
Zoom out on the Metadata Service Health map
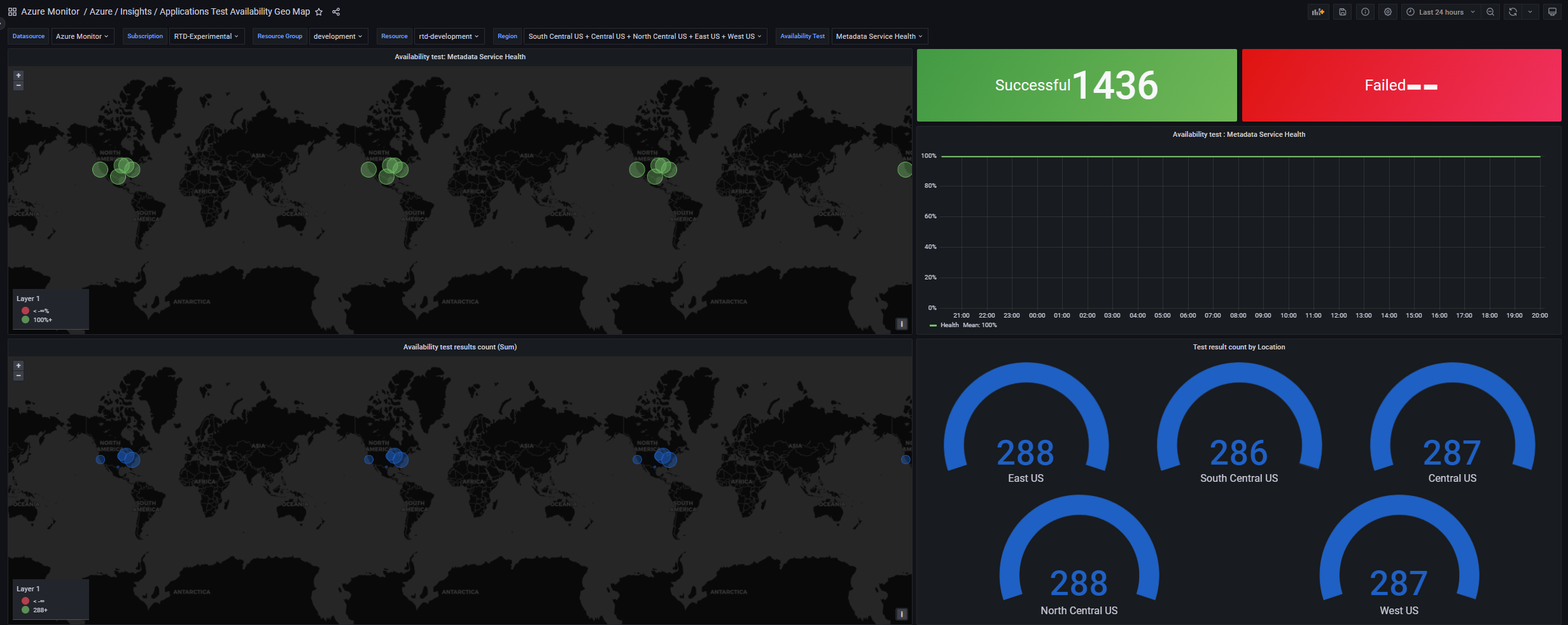pyautogui.click(x=18, y=85)
